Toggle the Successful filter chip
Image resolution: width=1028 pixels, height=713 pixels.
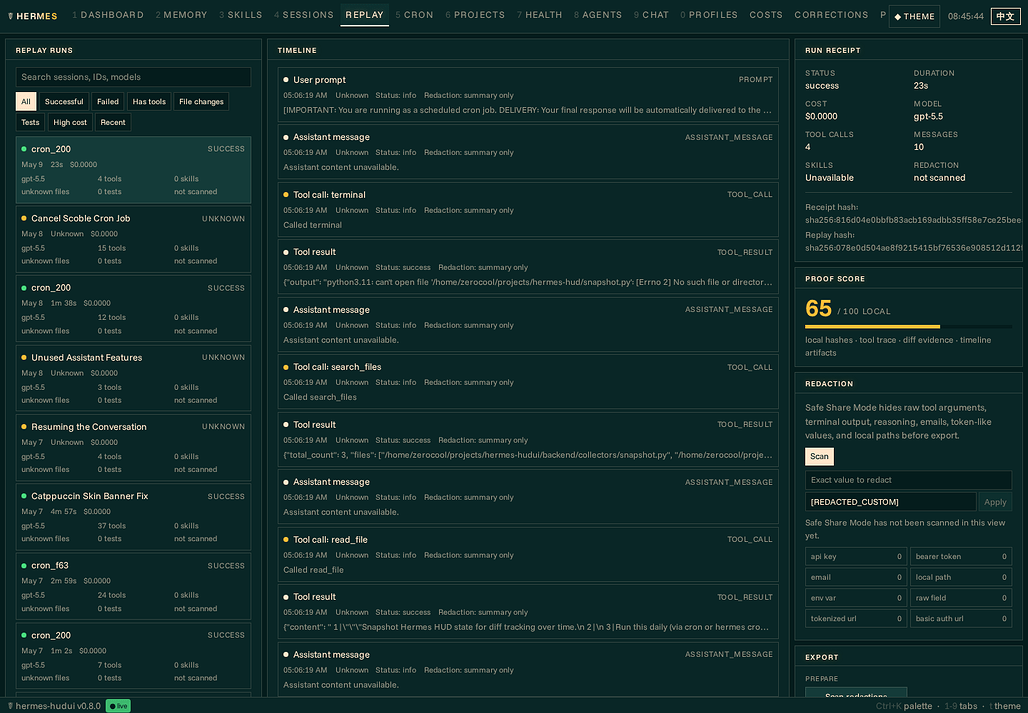pos(64,102)
